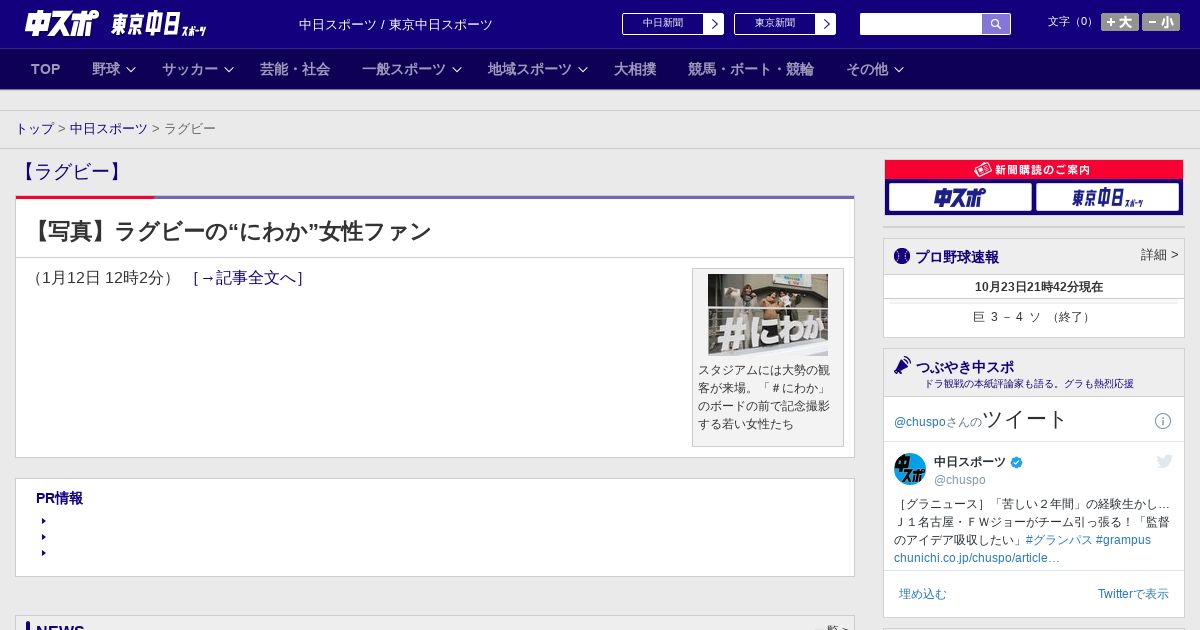
Task: Expand the 地域スポーツ dropdown chevron
Action: click(583, 70)
